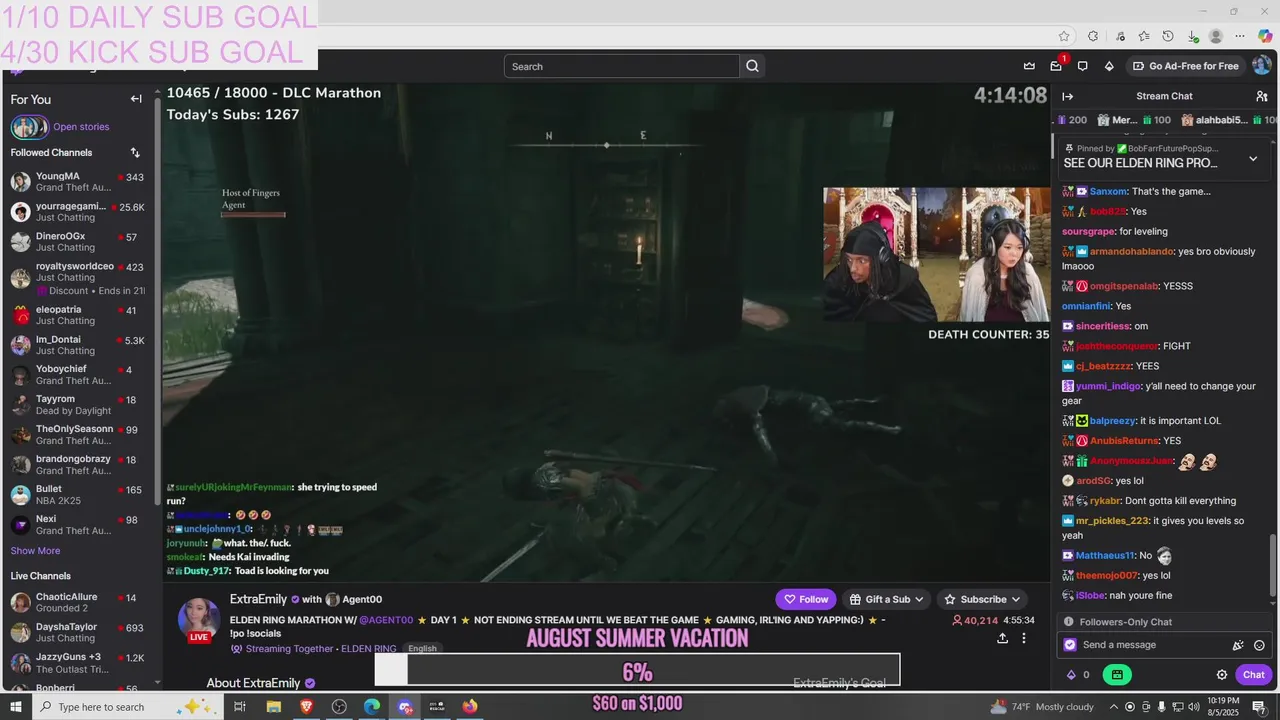Image resolution: width=1280 pixels, height=720 pixels.
Task: Click the chat identity badge icon
Action: [x=1070, y=645]
